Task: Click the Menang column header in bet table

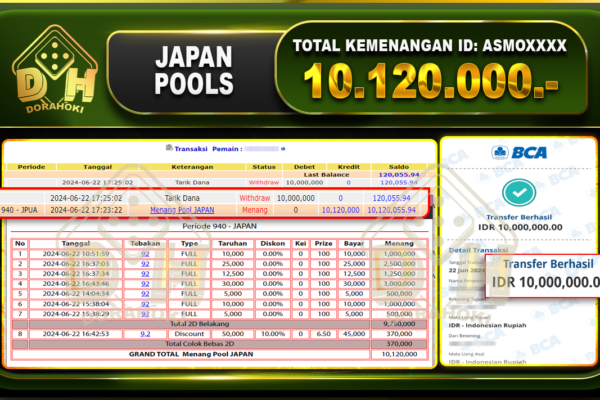Action: pos(399,243)
